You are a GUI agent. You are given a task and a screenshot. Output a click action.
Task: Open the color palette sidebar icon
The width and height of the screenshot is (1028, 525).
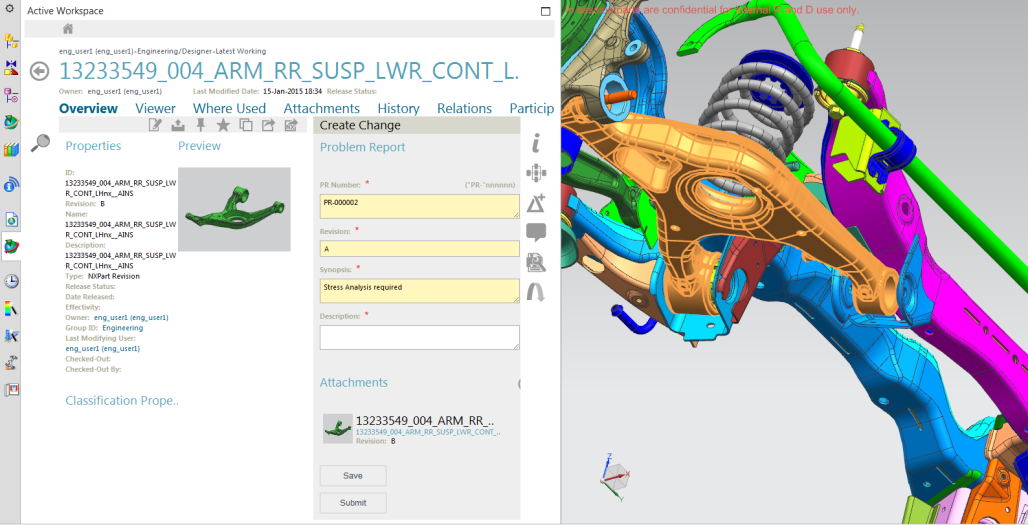pos(11,309)
